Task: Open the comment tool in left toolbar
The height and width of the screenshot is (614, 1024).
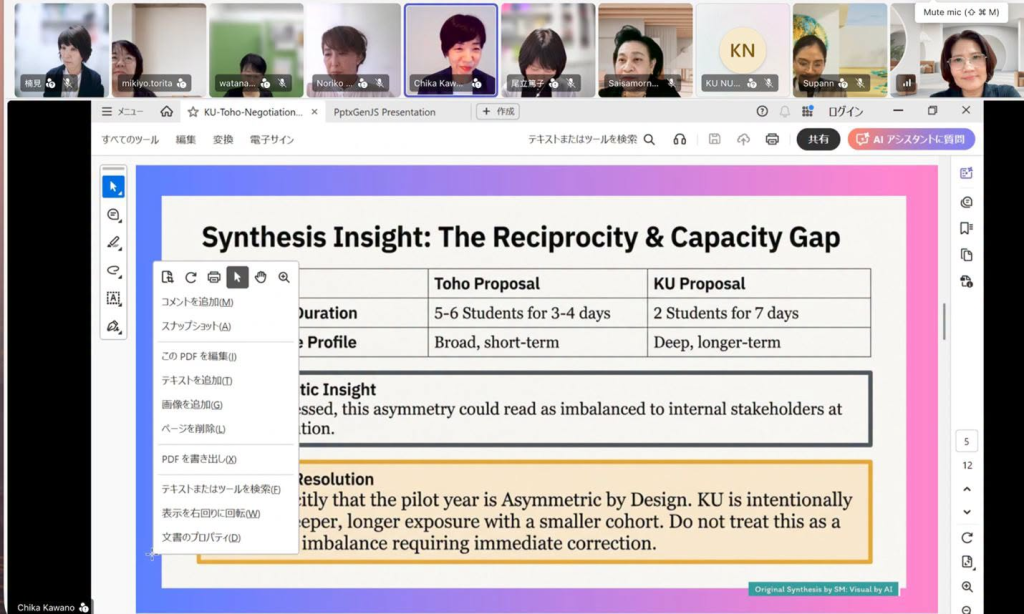Action: point(113,215)
